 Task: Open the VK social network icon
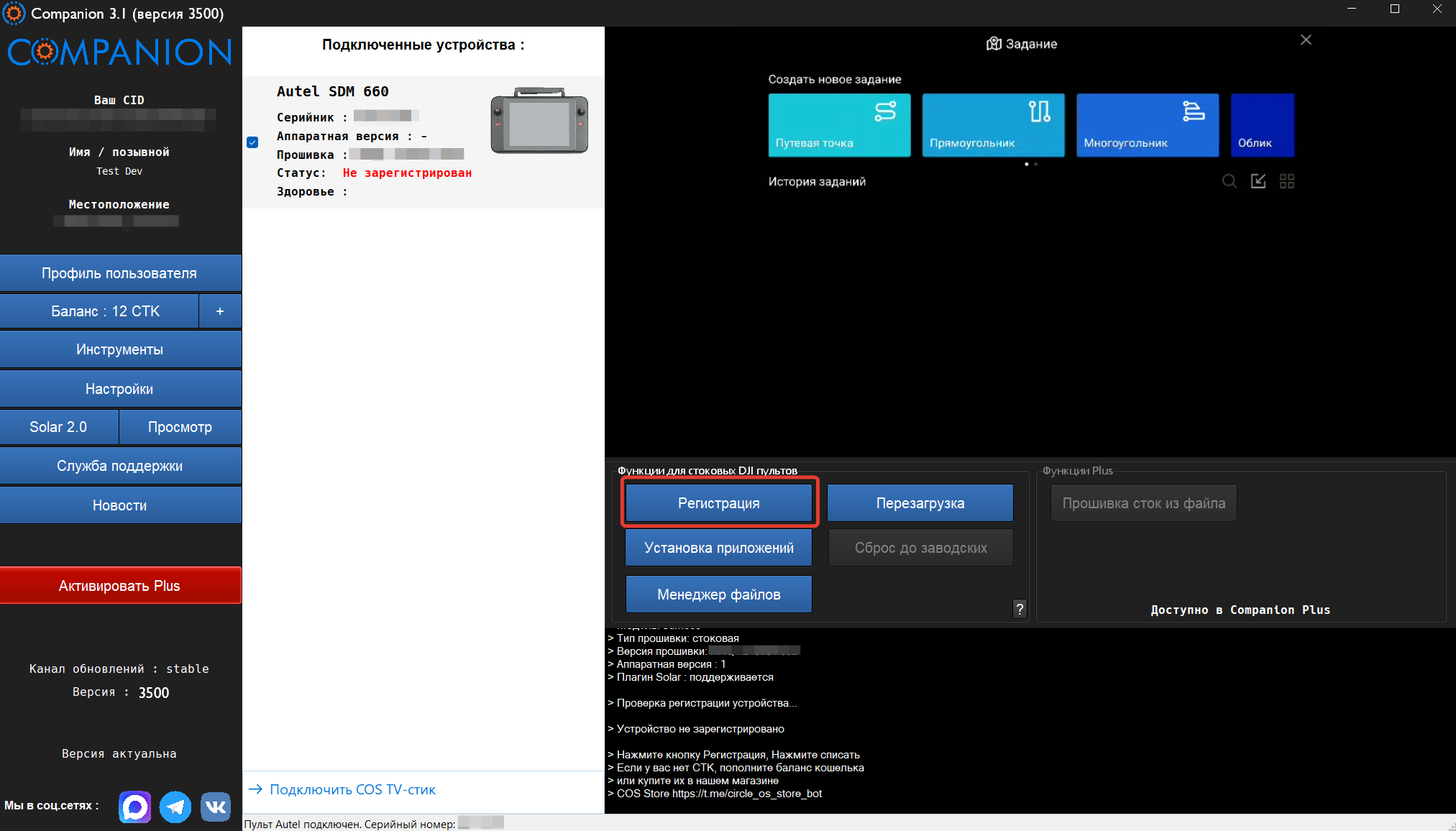[215, 807]
